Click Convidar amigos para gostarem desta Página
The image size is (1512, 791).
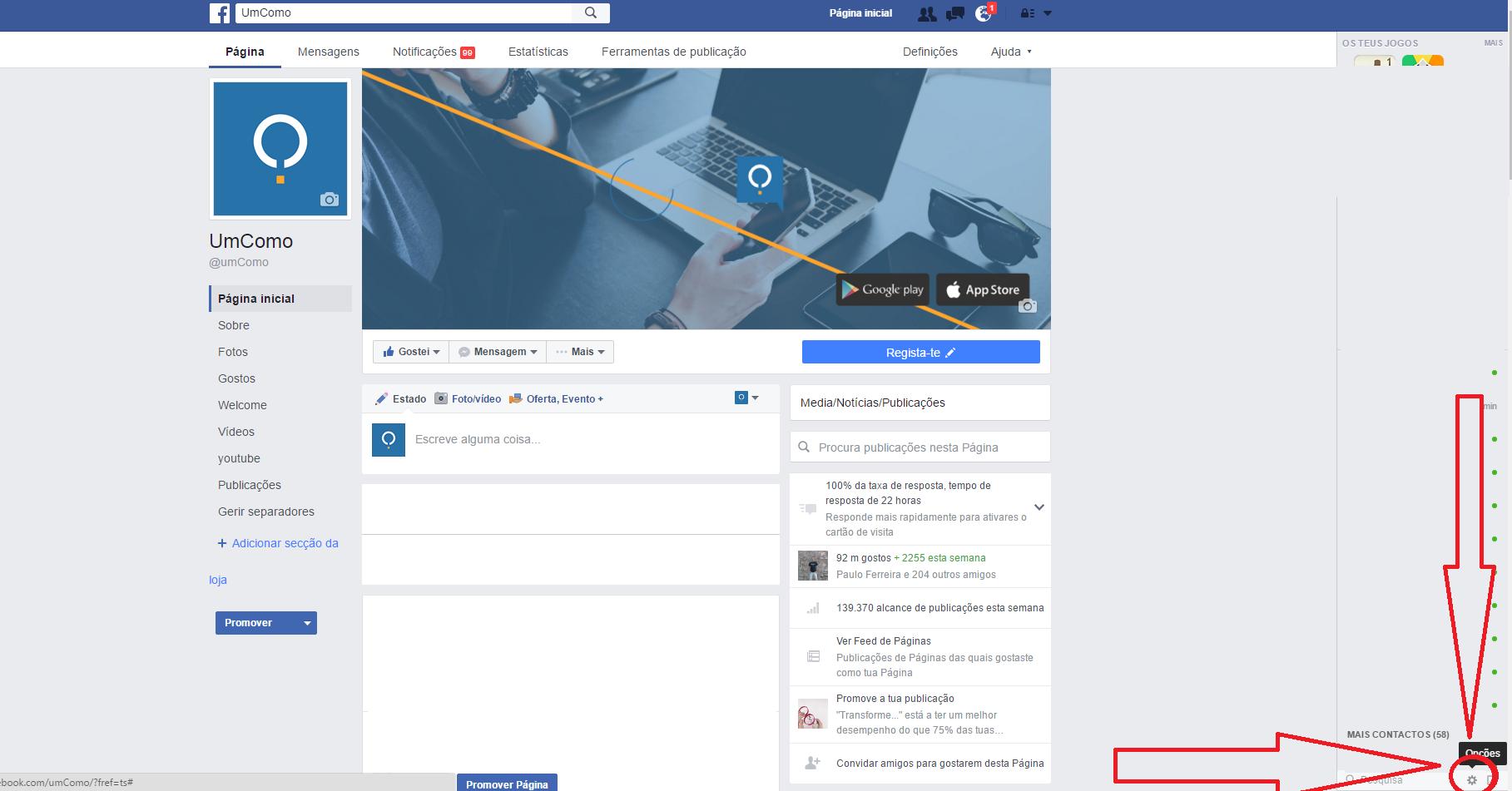[939, 763]
